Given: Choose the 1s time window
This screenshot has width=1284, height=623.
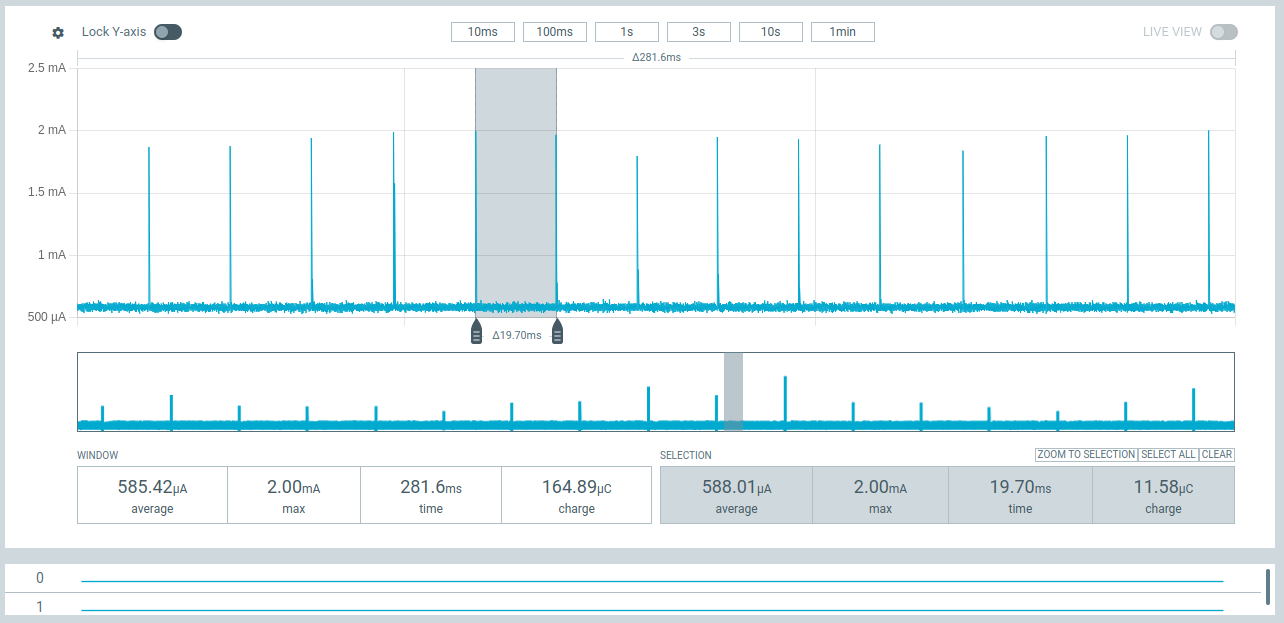Looking at the screenshot, I should pos(626,32).
